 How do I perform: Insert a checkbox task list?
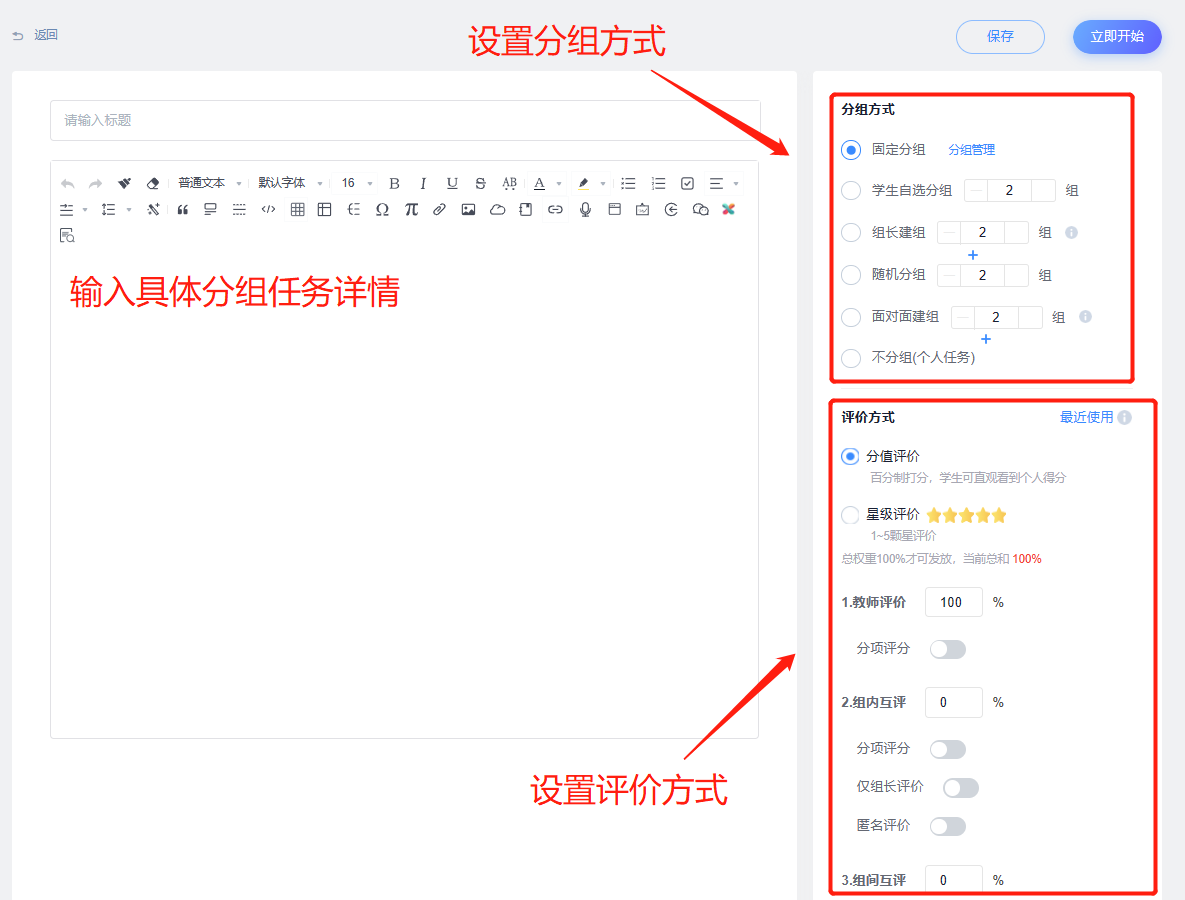pyautogui.click(x=687, y=183)
